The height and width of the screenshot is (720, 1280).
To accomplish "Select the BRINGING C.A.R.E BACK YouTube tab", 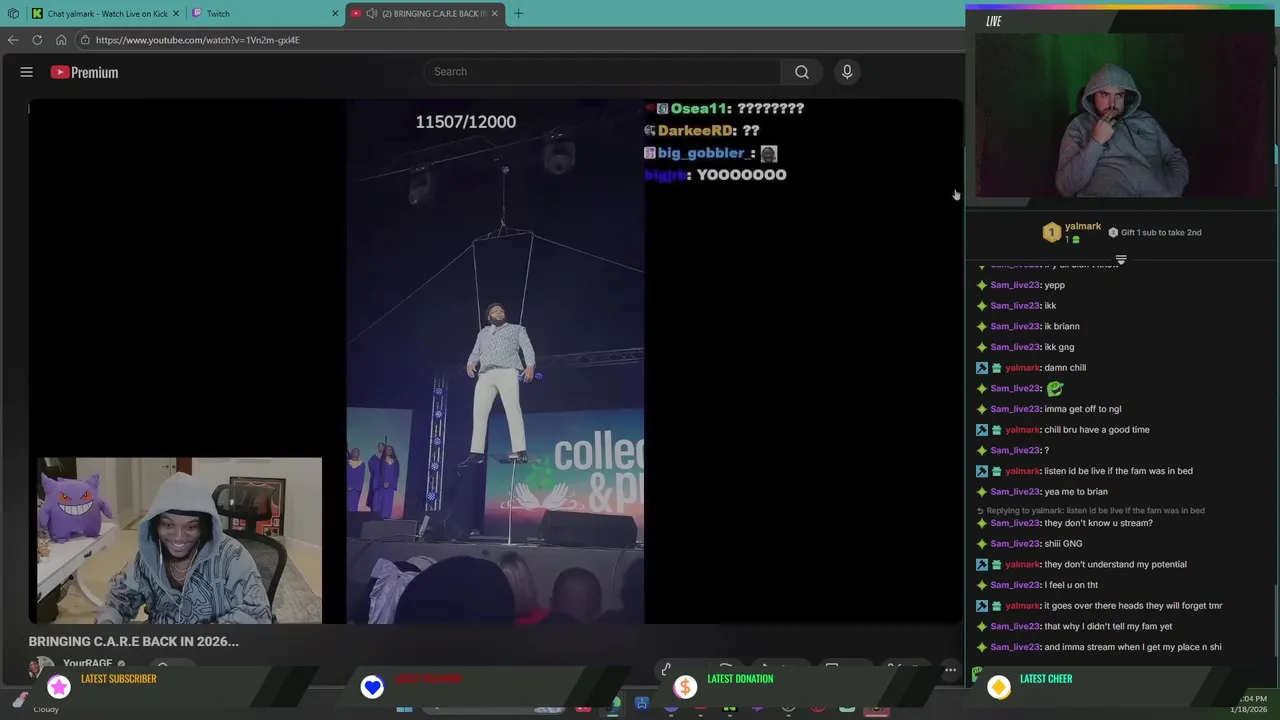I will coord(425,14).
